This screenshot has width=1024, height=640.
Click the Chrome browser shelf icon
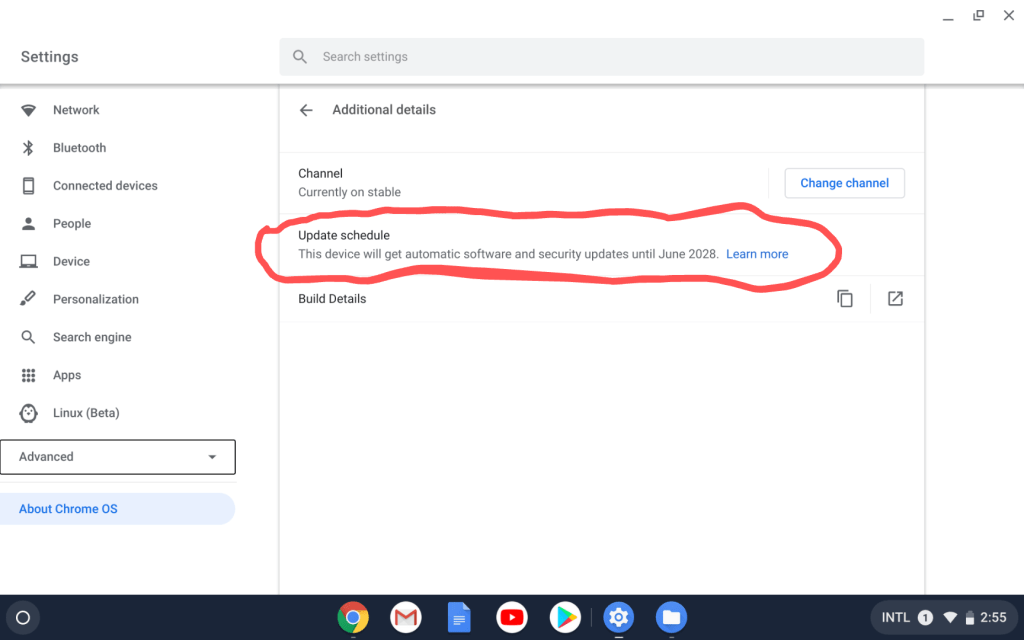[352, 617]
